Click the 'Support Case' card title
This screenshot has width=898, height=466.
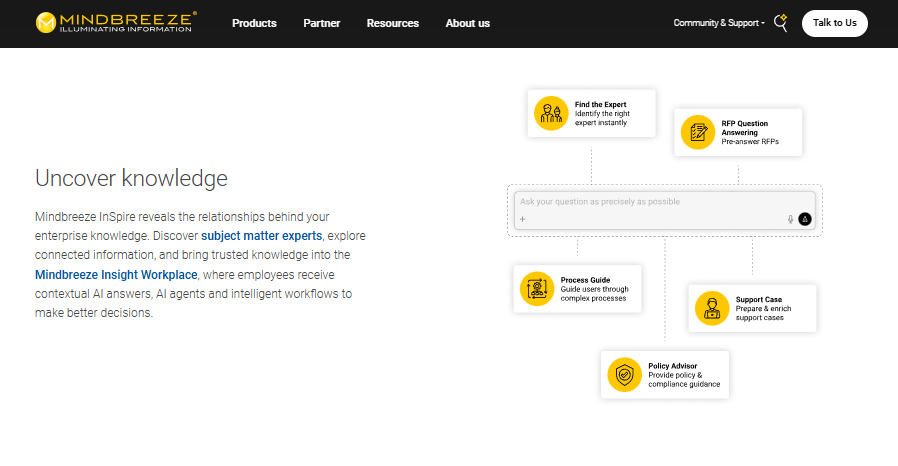click(758, 299)
